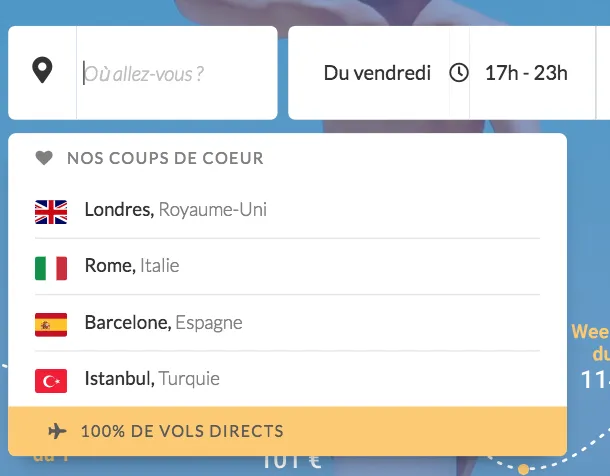Open the 'Du vendredi' departure day selector

tap(376, 73)
